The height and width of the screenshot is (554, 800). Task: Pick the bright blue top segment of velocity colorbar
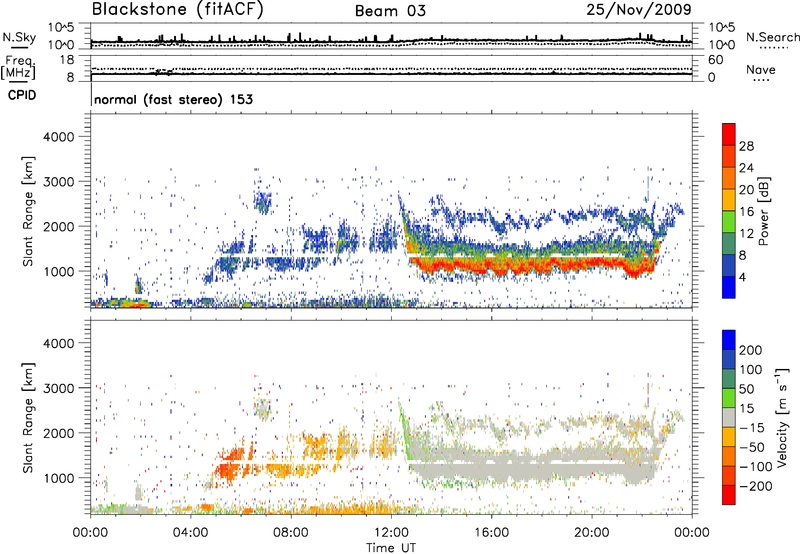(x=729, y=340)
